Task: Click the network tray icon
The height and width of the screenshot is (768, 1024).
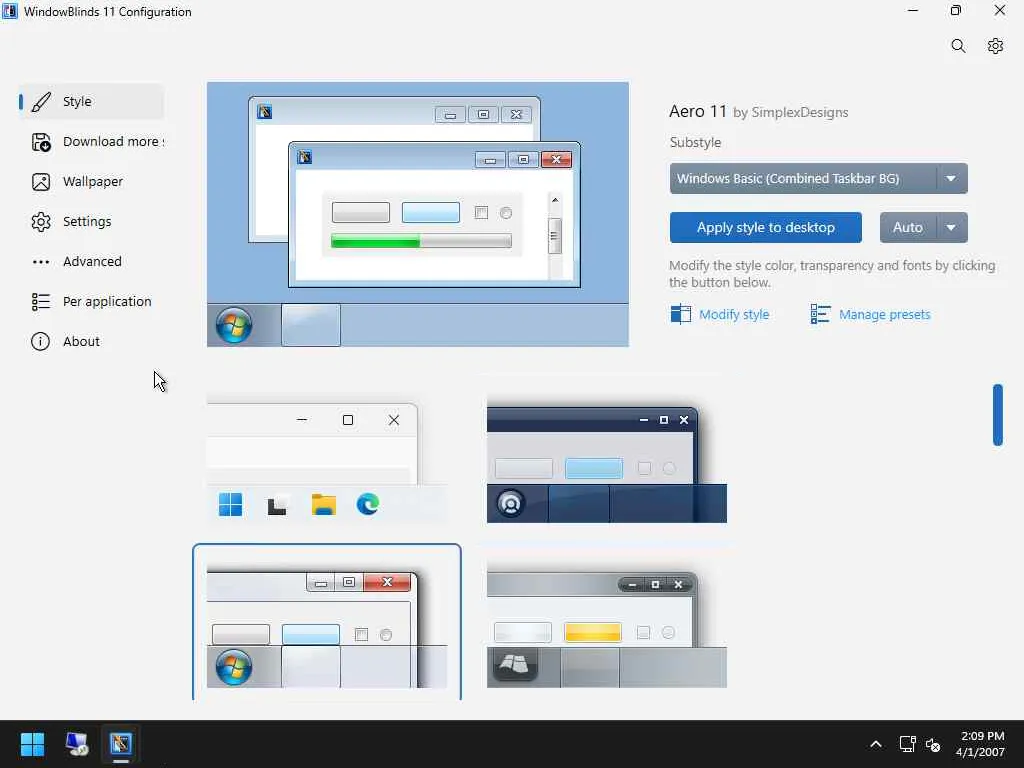Action: point(907,744)
